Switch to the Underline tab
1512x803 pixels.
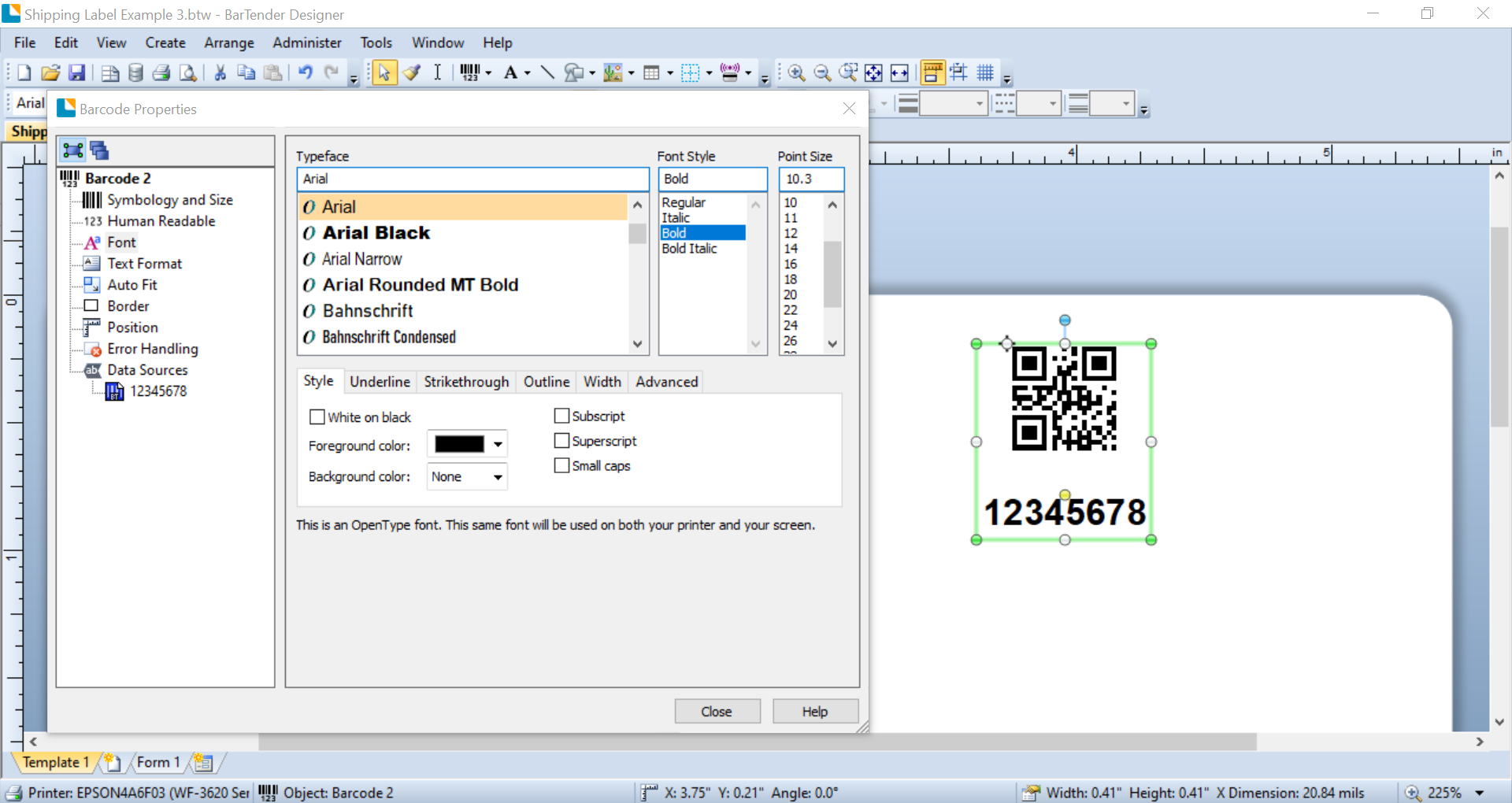coord(380,382)
